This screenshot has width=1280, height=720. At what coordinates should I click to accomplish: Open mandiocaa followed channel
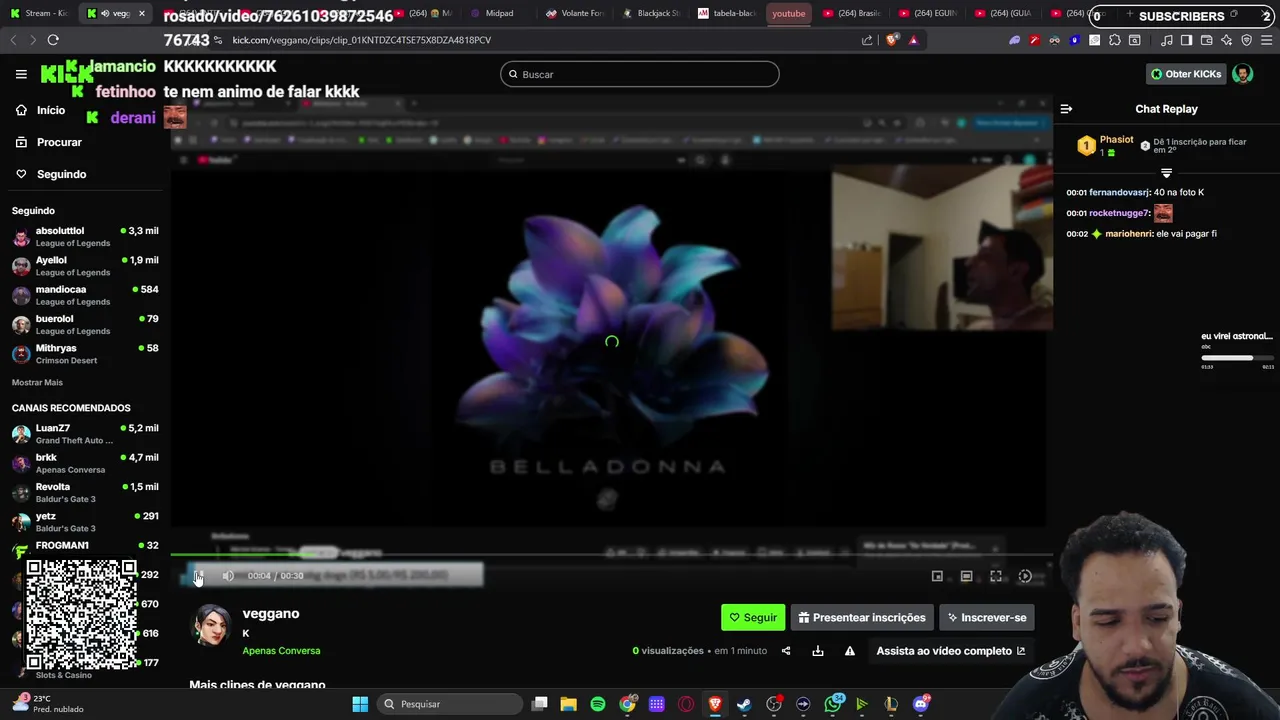[x=85, y=295]
